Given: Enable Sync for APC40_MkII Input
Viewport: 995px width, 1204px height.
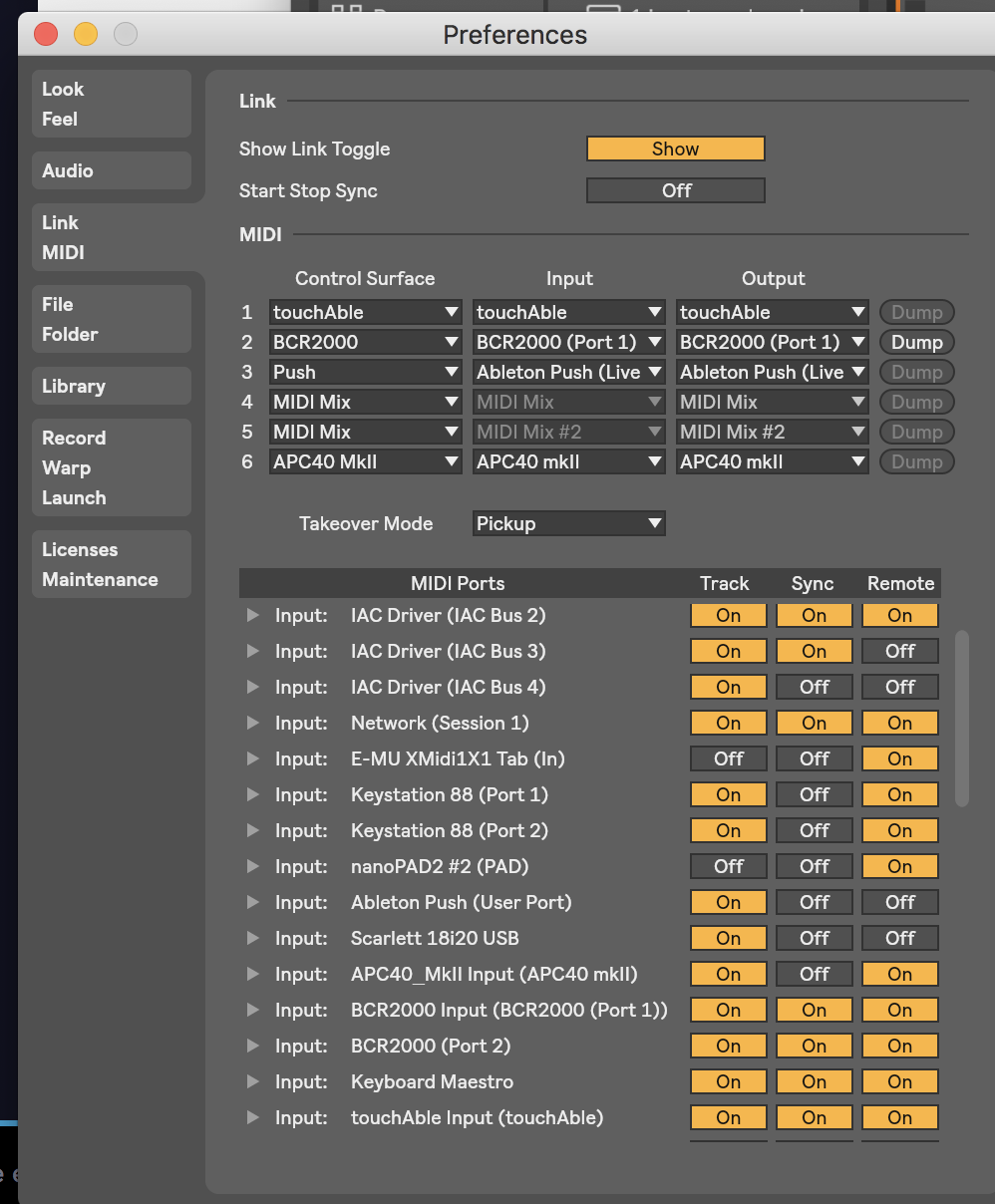Looking at the screenshot, I should pyautogui.click(x=815, y=974).
